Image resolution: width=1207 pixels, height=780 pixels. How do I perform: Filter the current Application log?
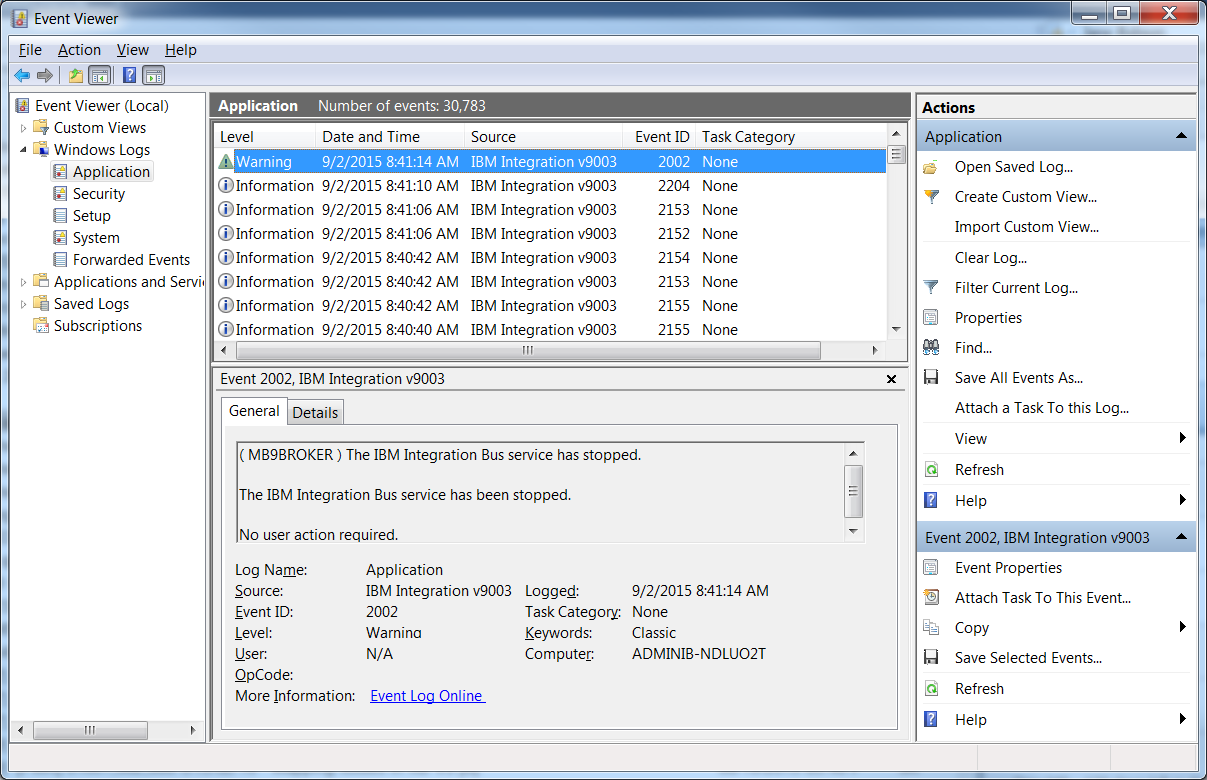(1018, 287)
